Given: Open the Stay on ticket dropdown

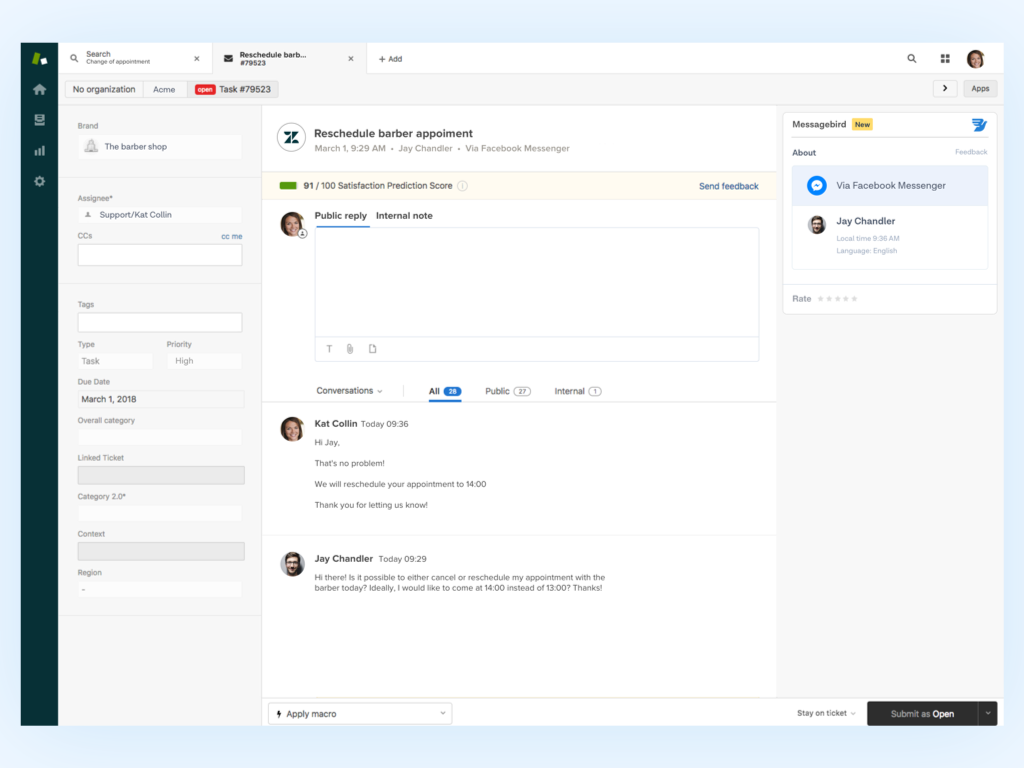Looking at the screenshot, I should [824, 713].
